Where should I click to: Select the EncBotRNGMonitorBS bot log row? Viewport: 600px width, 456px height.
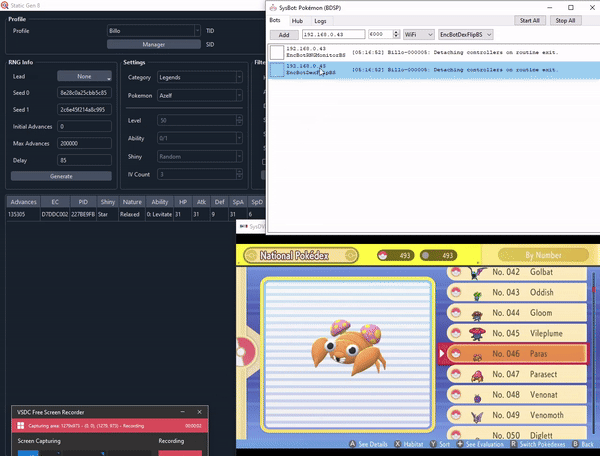(x=434, y=52)
